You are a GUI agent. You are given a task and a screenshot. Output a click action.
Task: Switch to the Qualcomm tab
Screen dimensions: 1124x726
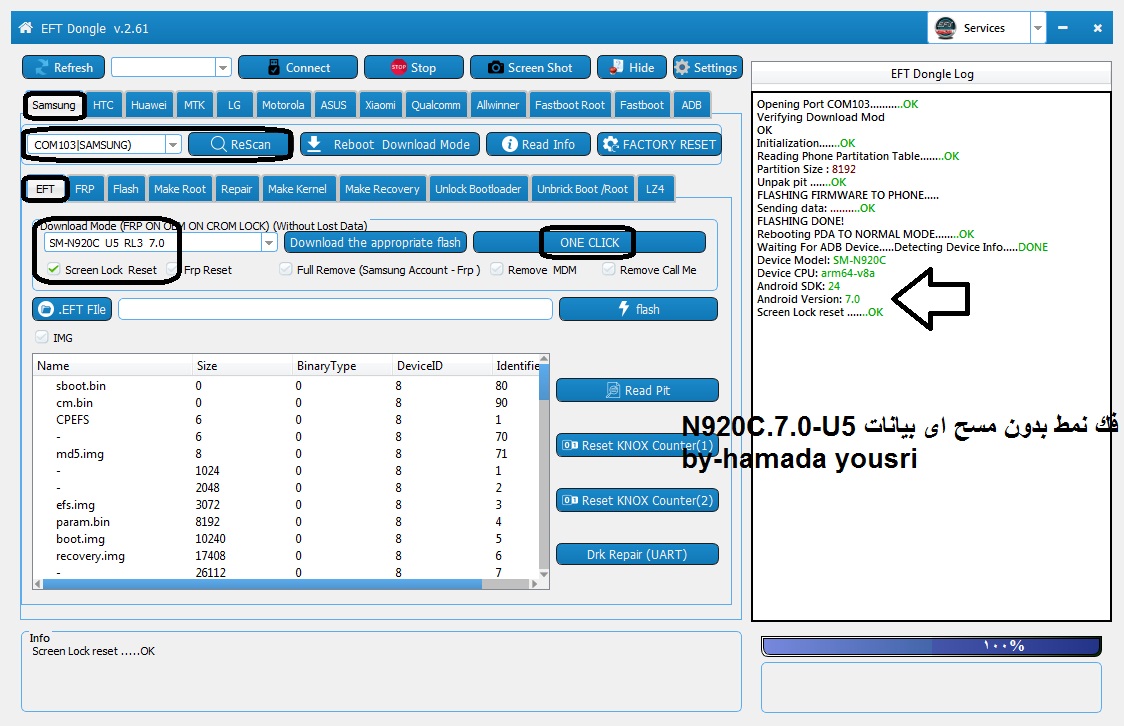tap(436, 105)
